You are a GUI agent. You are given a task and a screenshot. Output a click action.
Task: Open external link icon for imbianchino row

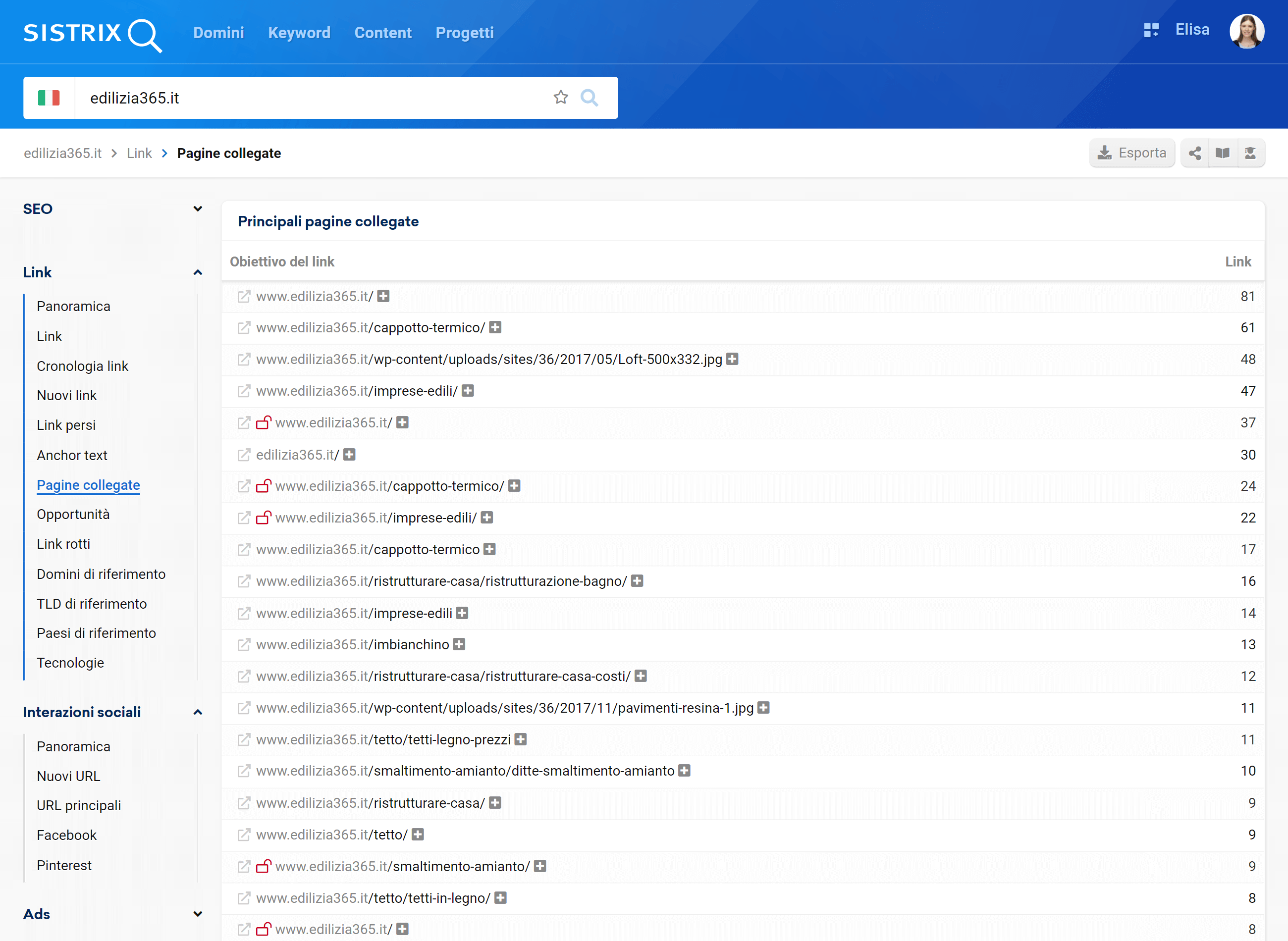coord(244,645)
